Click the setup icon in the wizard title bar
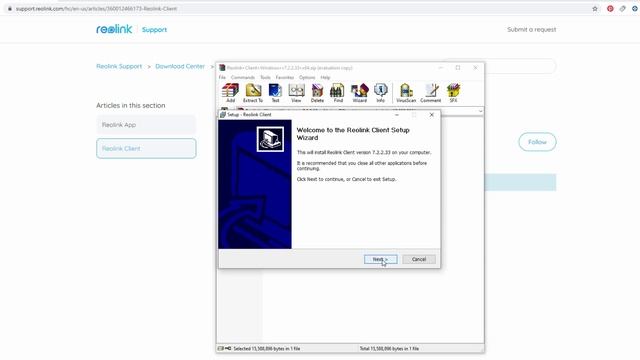This screenshot has height=360, width=640. coord(223,115)
